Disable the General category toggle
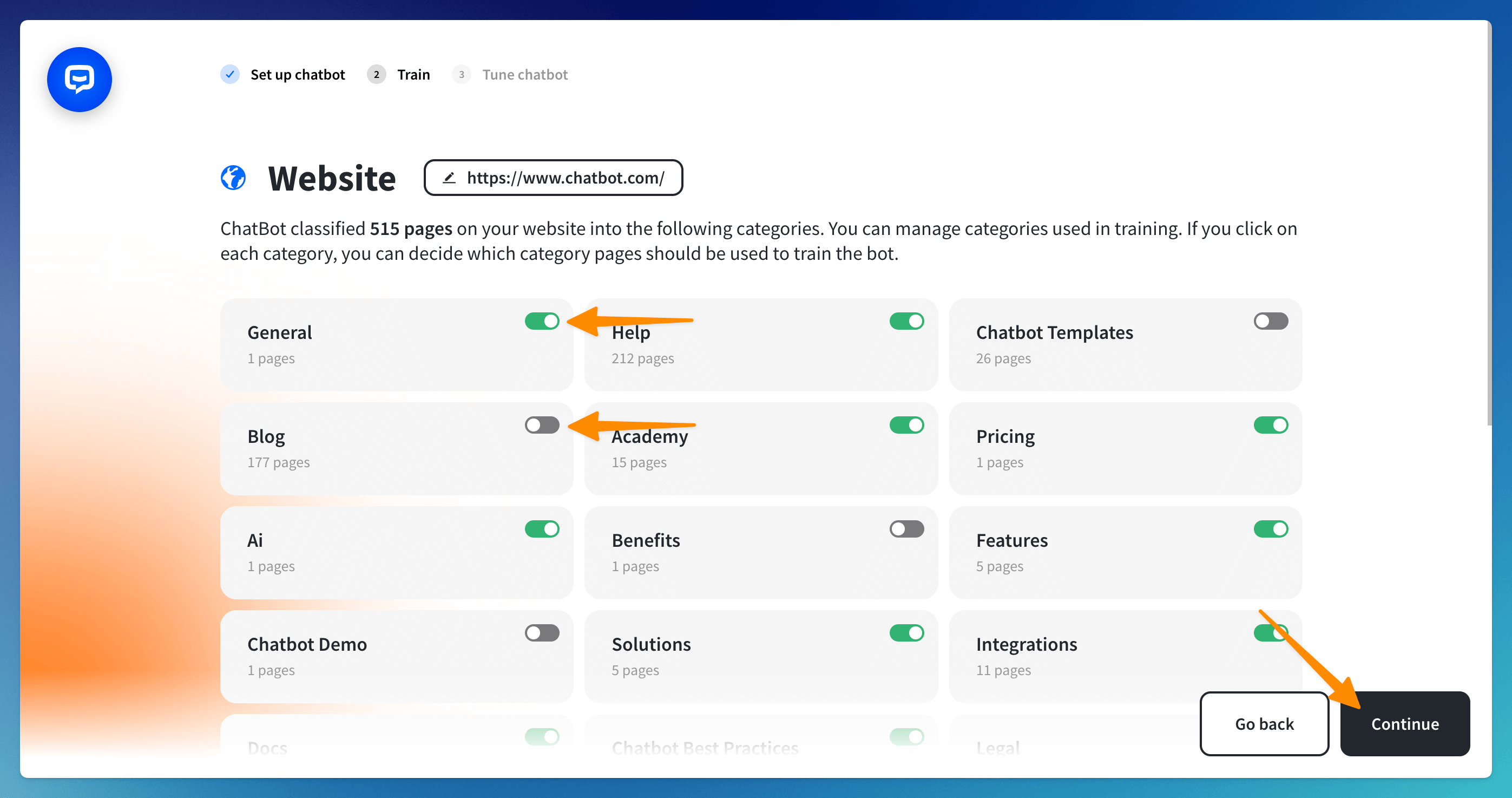Screen dimensions: 1512x798 (x=541, y=321)
